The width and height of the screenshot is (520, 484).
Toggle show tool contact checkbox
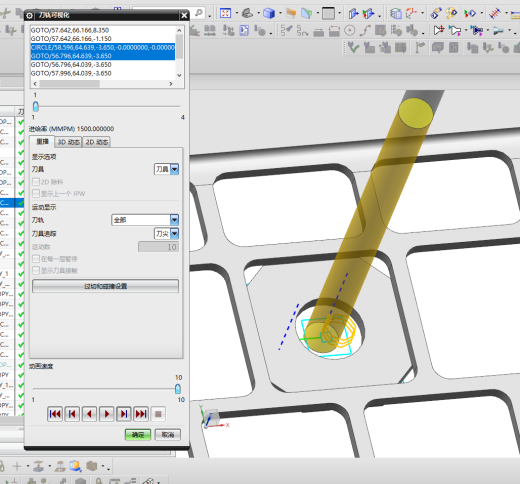pyautogui.click(x=36, y=270)
